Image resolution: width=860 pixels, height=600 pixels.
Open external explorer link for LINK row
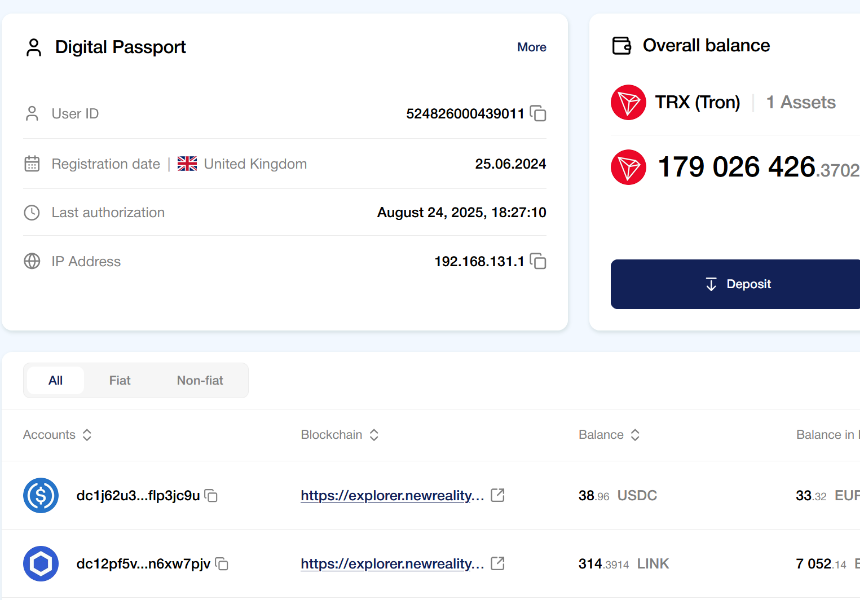click(497, 563)
